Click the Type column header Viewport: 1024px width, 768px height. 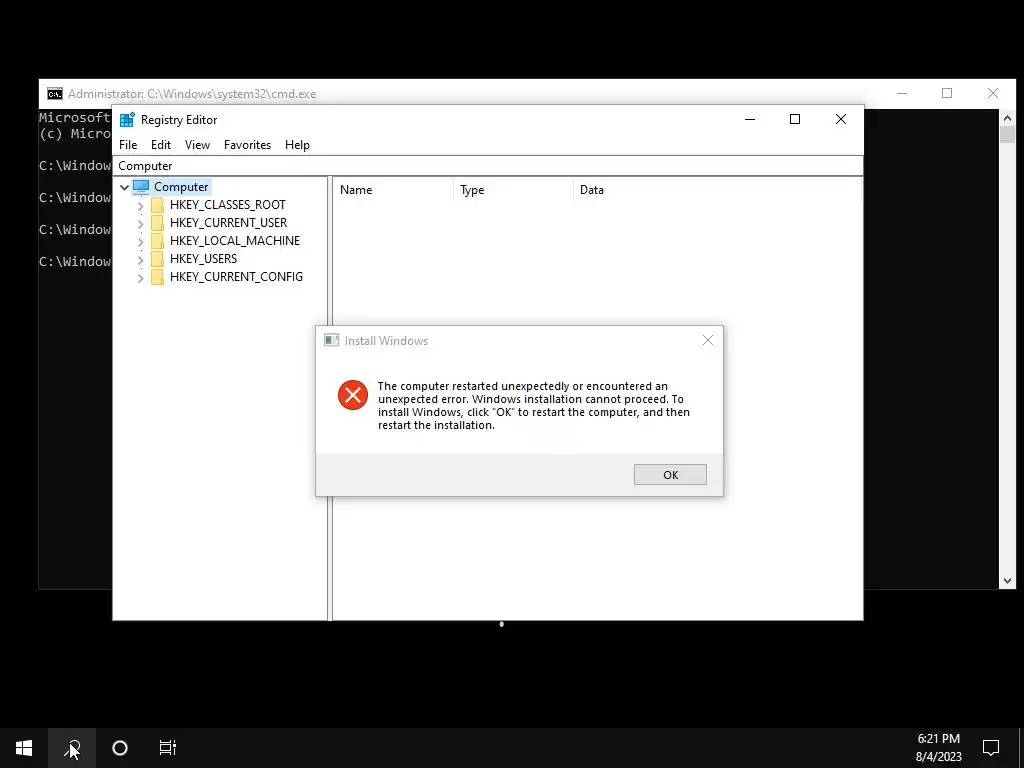click(x=513, y=190)
